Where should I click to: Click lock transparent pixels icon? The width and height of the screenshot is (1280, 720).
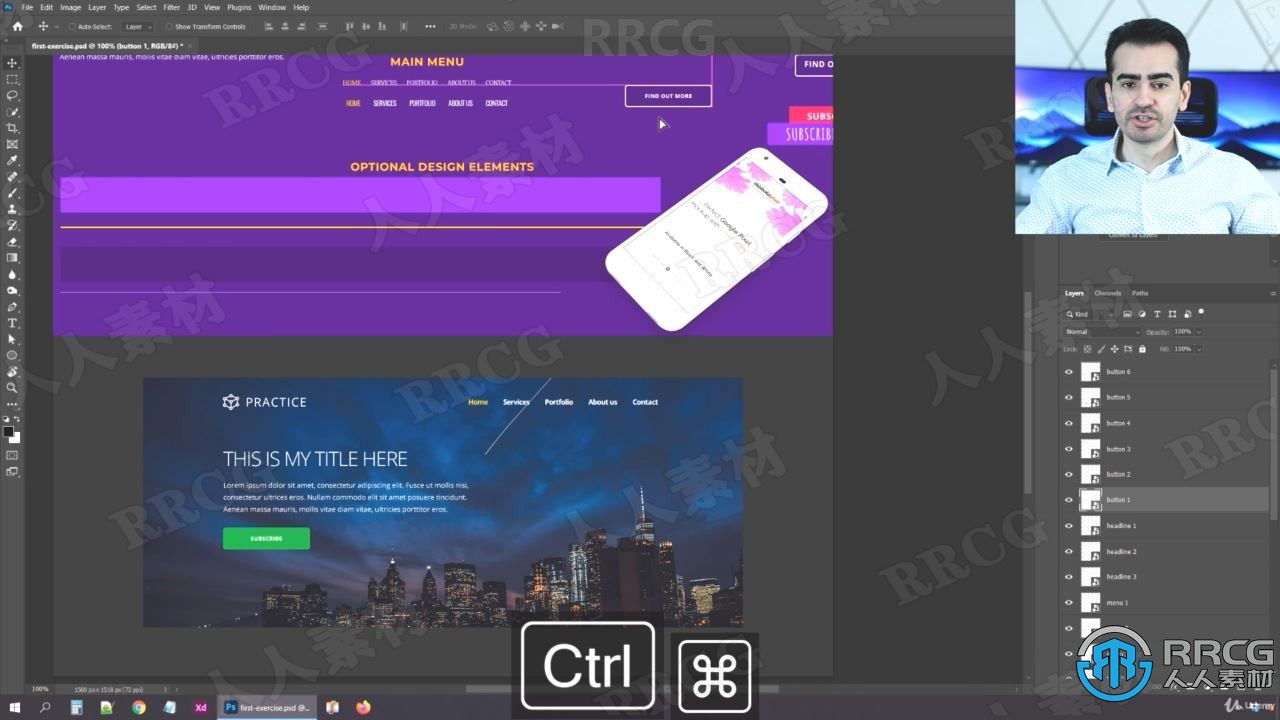pos(1088,349)
